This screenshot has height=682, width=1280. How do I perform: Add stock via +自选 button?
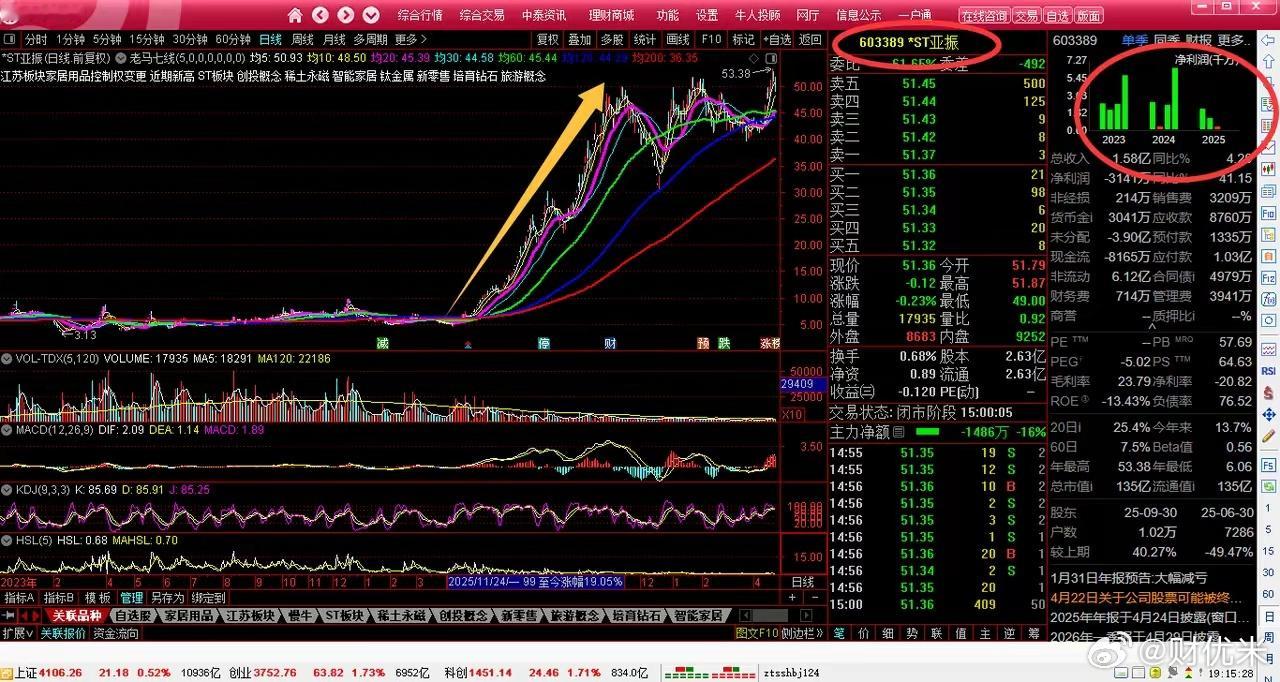pos(776,40)
